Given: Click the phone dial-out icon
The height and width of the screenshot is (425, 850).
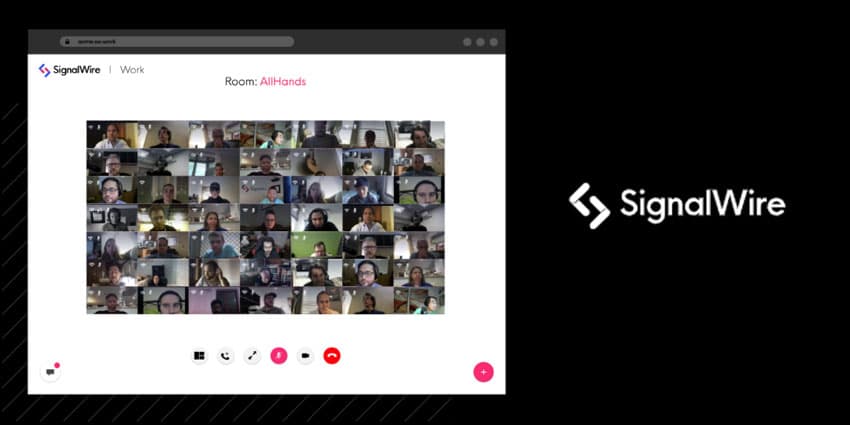Looking at the screenshot, I should [226, 356].
